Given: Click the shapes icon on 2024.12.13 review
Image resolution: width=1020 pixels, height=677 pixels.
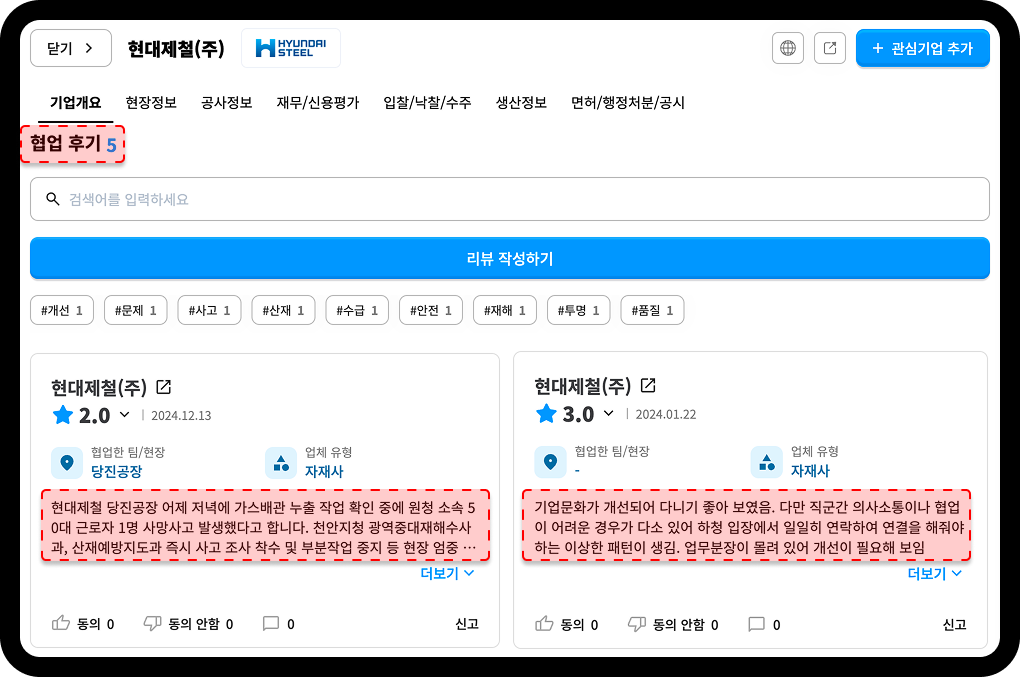Looking at the screenshot, I should (x=281, y=463).
